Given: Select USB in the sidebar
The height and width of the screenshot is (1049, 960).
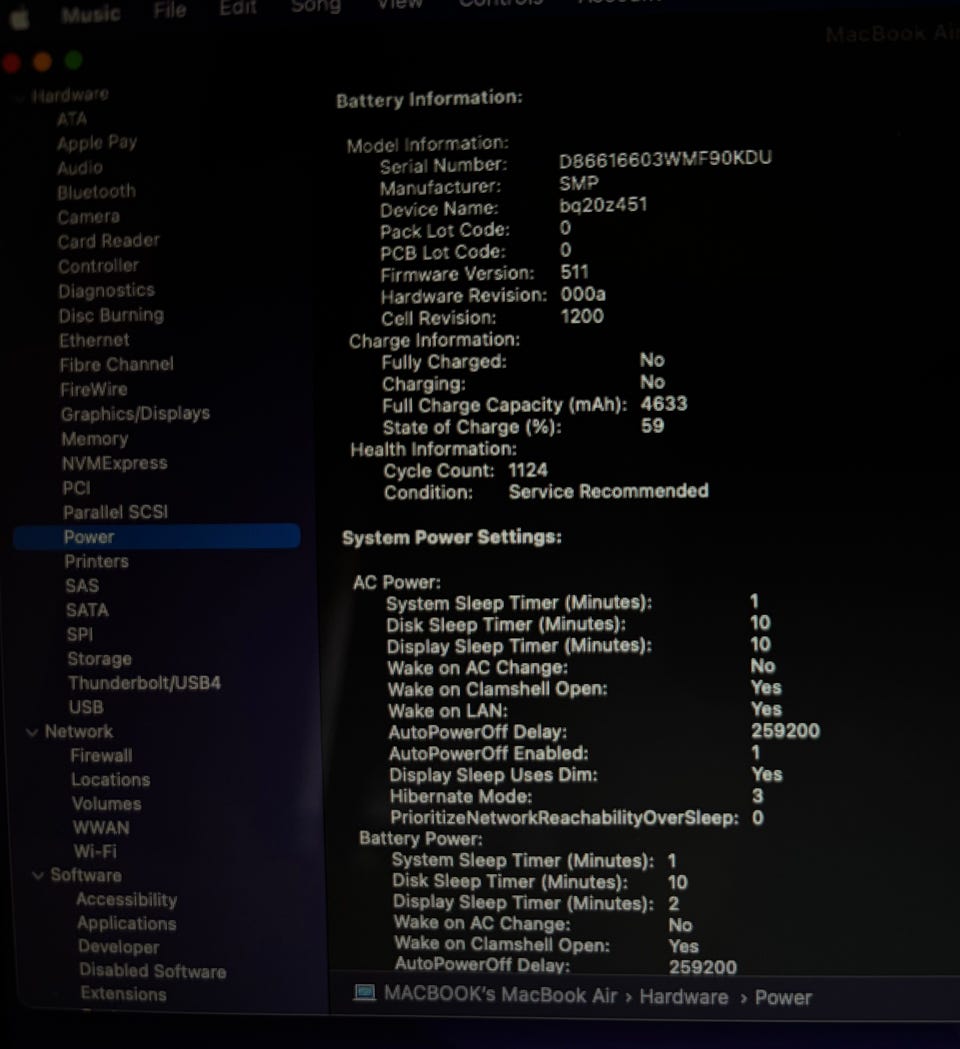Looking at the screenshot, I should point(86,707).
